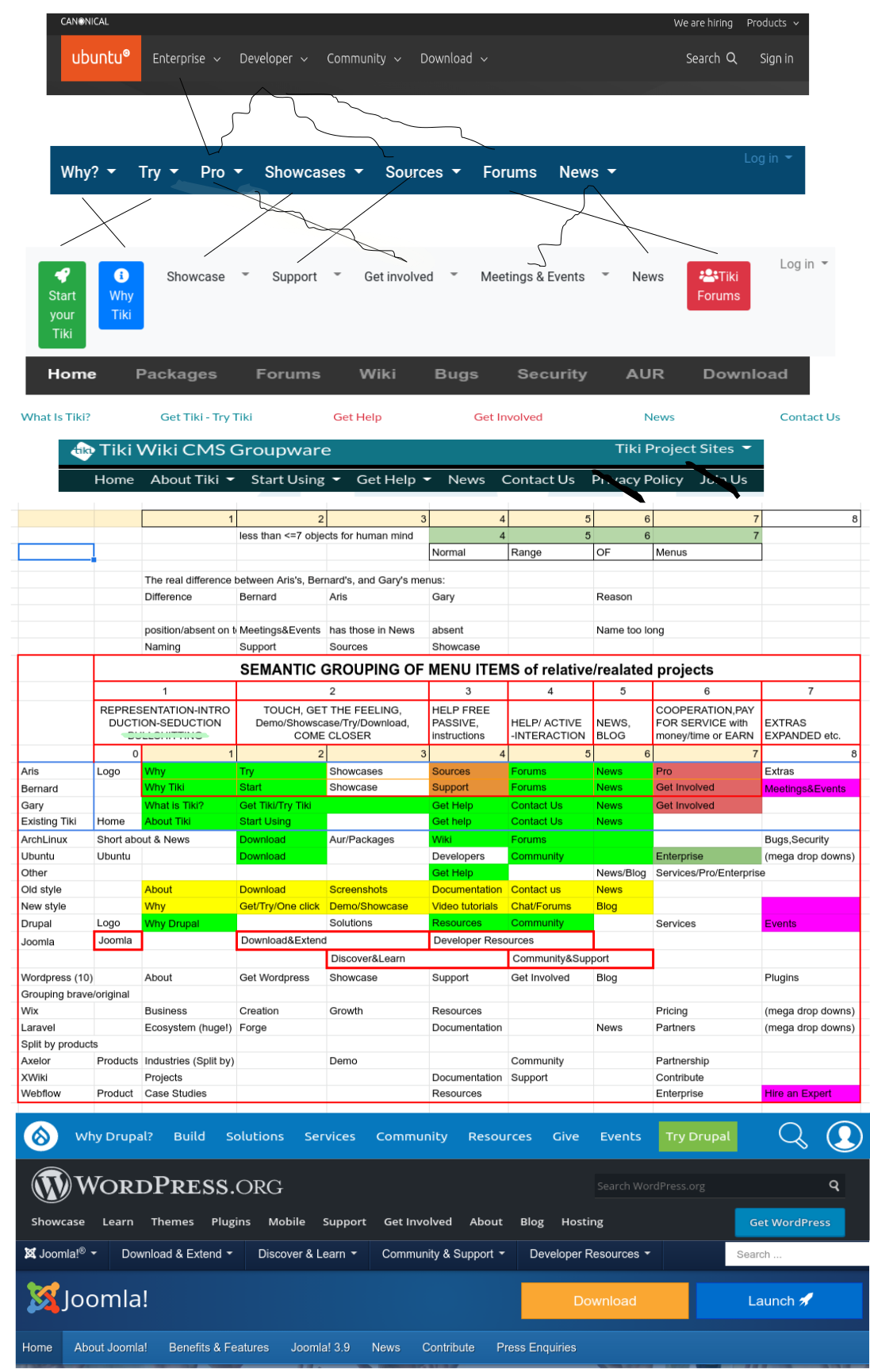
Task: Select Wiki in Arch Linux bar
Action: [378, 374]
